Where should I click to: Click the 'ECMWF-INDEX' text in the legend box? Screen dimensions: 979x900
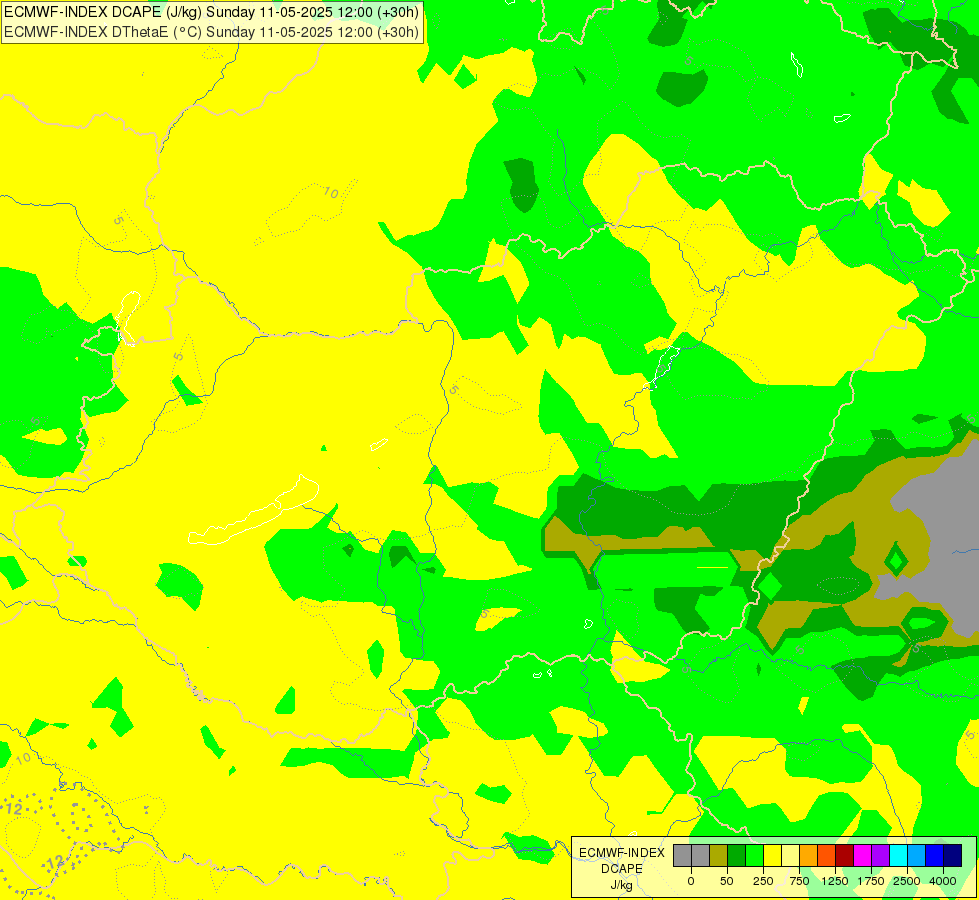point(622,853)
